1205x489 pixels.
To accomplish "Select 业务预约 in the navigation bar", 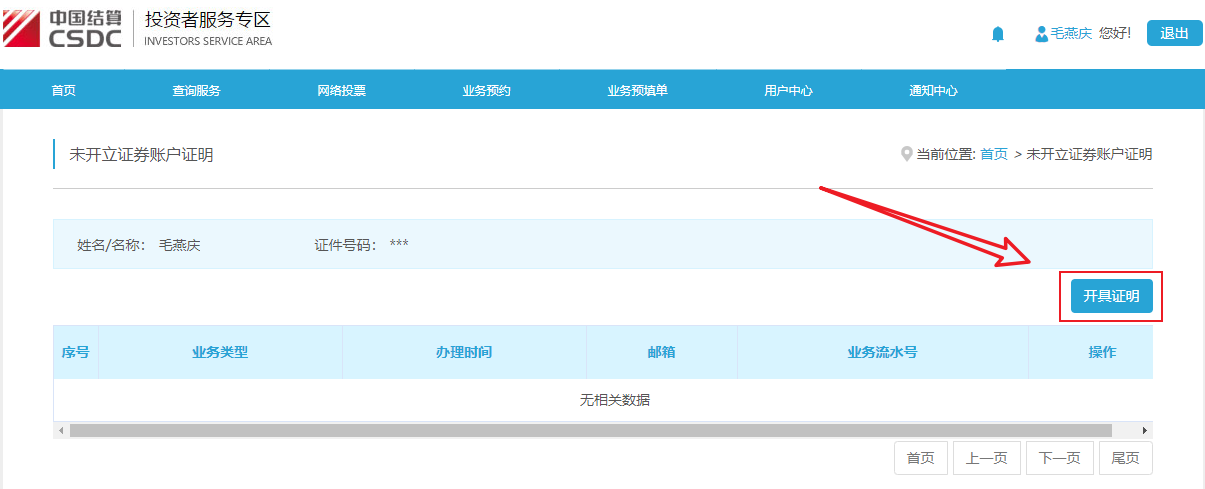I will pyautogui.click(x=486, y=91).
